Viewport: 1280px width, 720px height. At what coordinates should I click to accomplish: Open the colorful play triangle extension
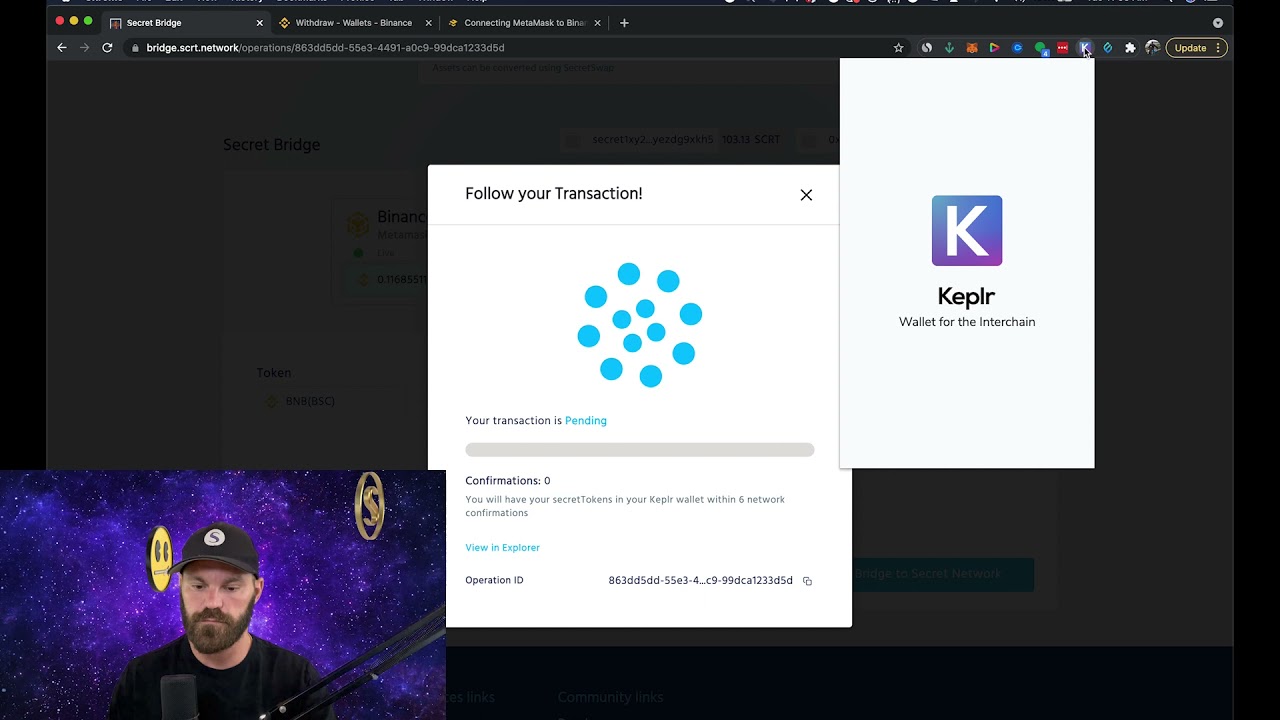[994, 48]
